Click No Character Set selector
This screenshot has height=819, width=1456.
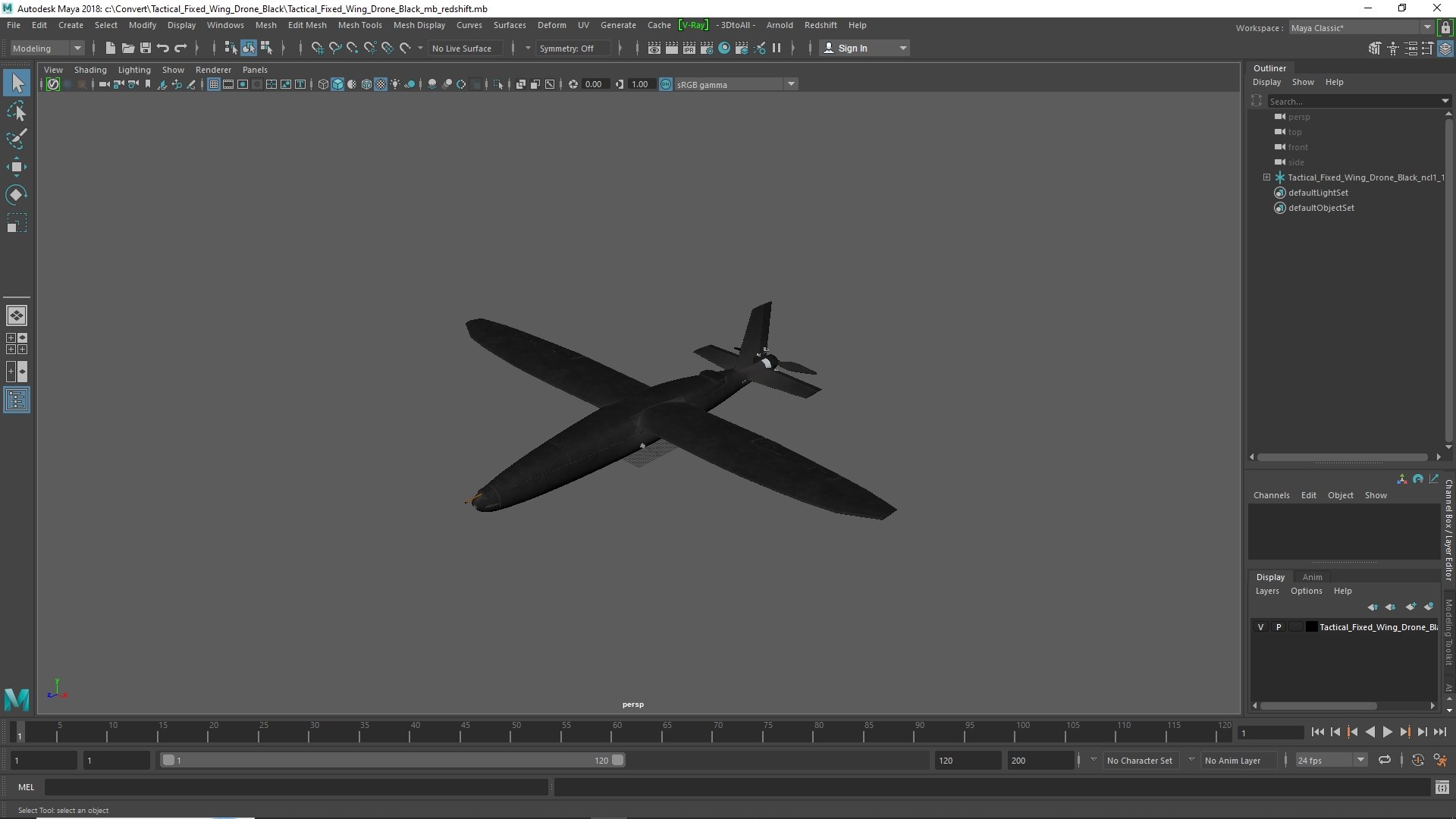click(1139, 760)
